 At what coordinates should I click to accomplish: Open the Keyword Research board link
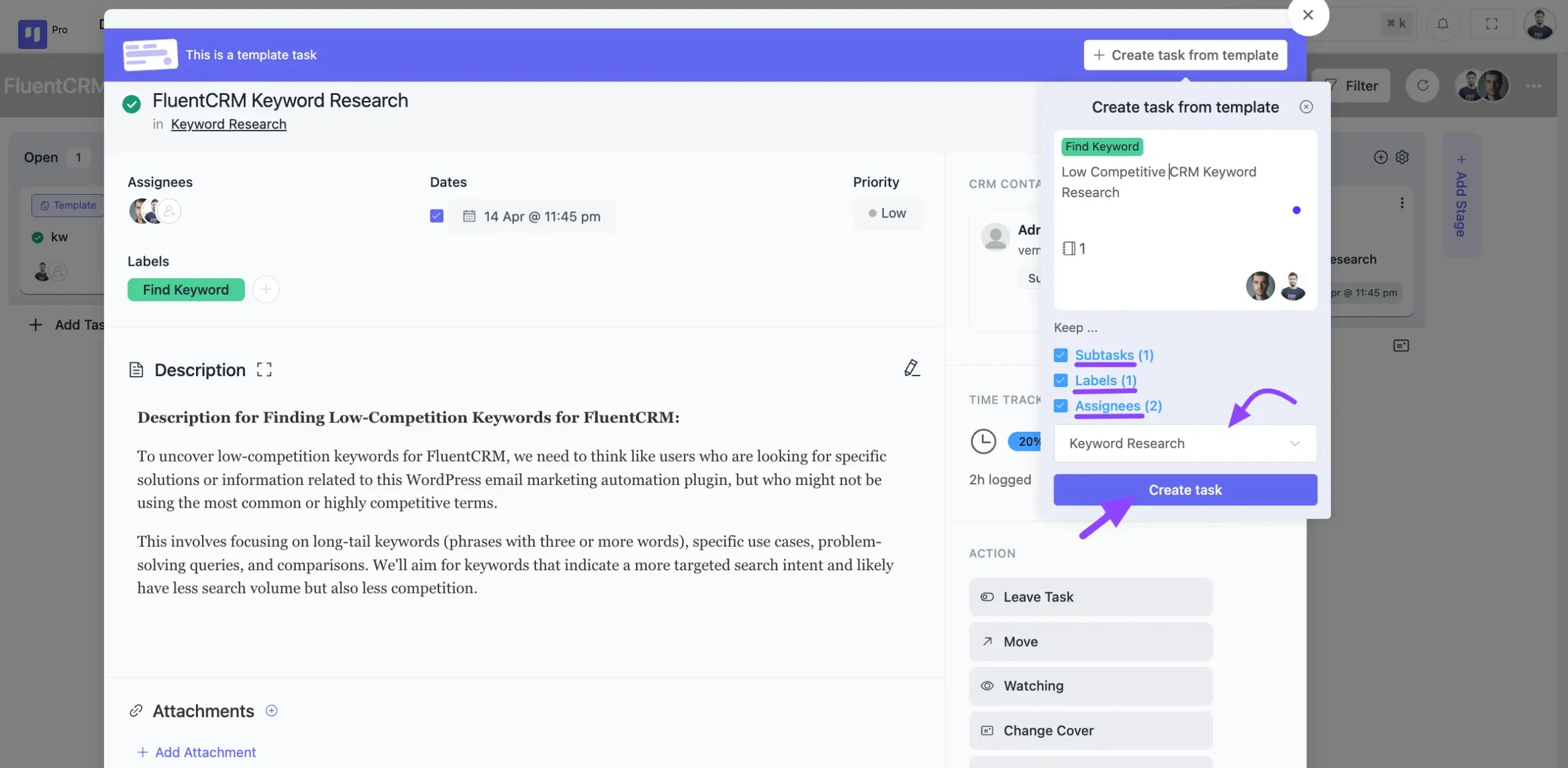tap(228, 124)
